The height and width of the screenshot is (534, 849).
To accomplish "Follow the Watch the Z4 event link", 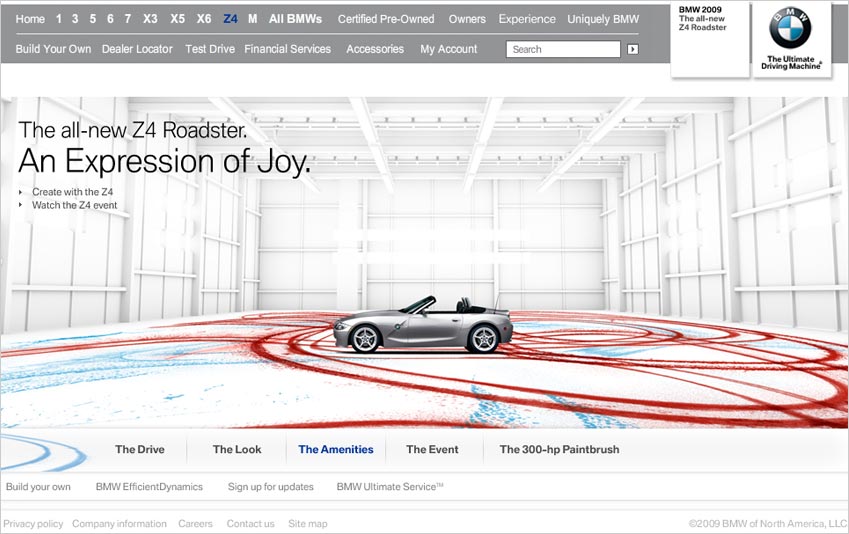I will (75, 205).
